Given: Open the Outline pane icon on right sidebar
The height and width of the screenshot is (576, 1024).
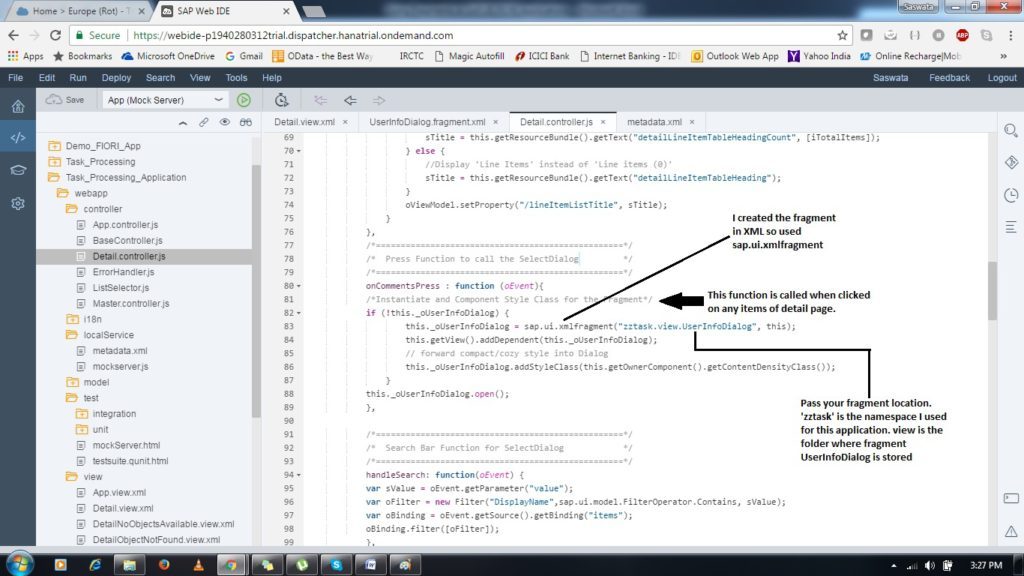Looking at the screenshot, I should (x=1011, y=227).
